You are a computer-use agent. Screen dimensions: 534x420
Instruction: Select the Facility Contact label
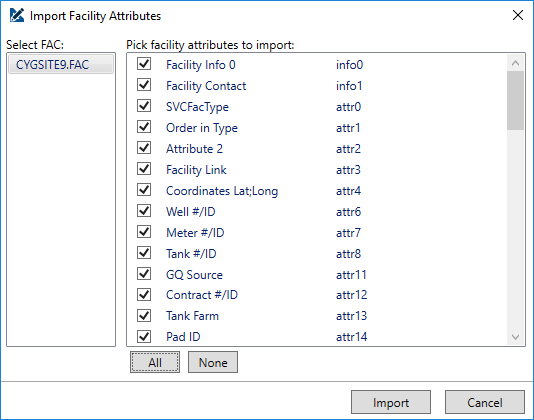point(206,86)
